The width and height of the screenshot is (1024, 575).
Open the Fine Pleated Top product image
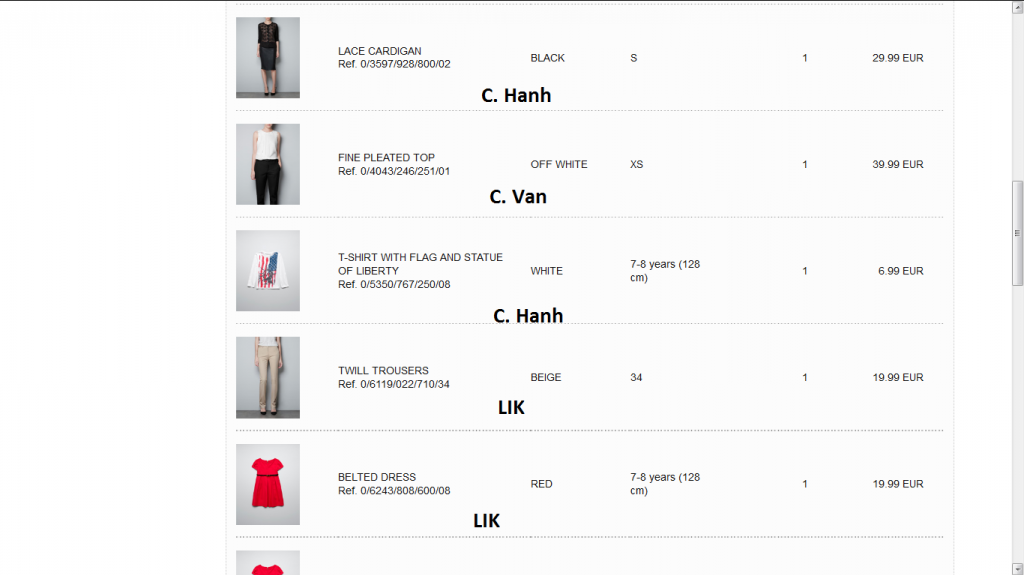(267, 164)
